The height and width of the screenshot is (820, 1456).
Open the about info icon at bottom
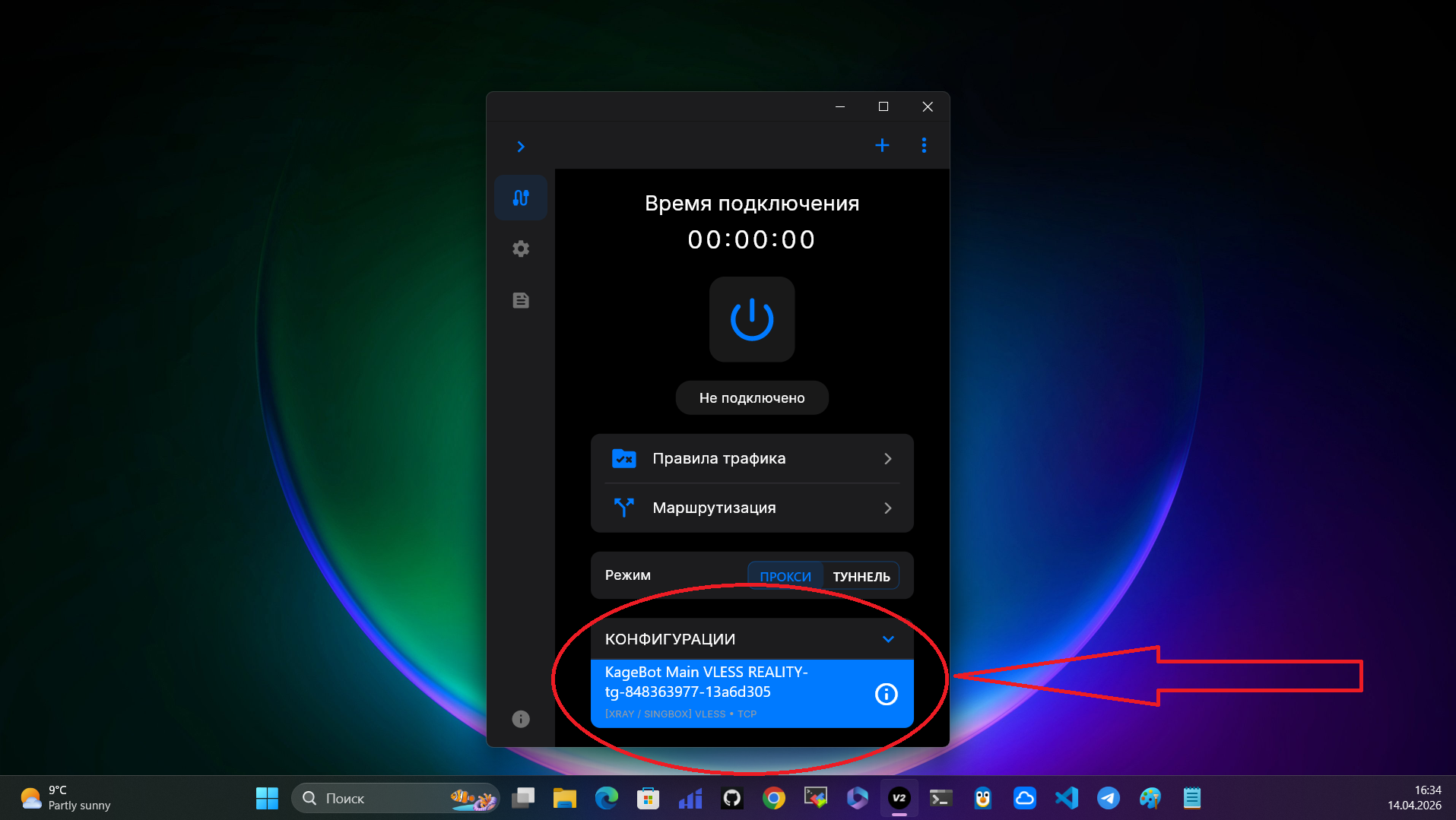520,718
